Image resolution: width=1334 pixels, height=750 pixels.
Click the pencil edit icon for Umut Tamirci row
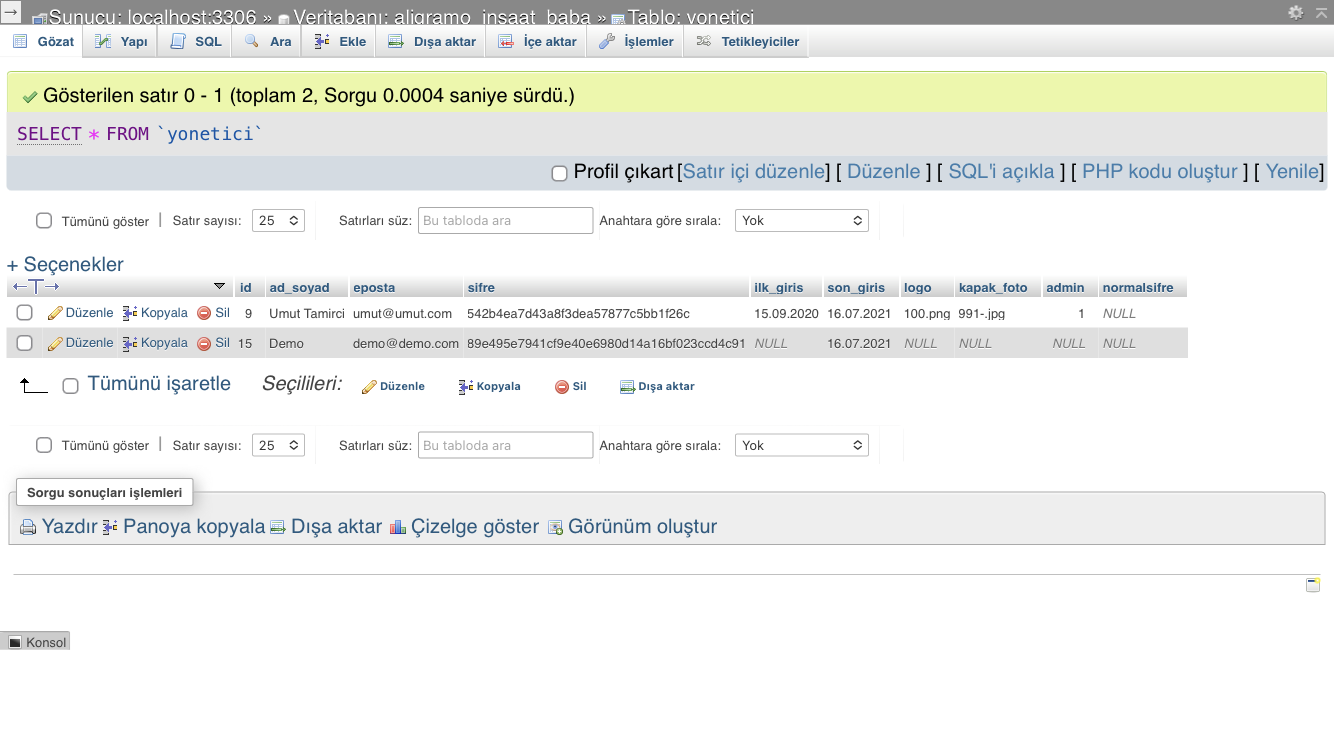pos(55,314)
